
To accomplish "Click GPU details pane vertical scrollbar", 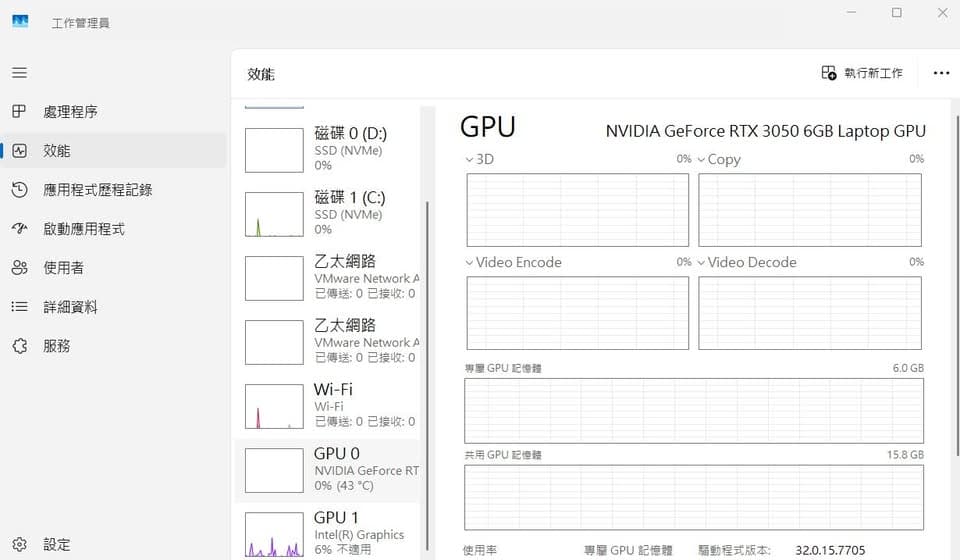I will [x=957, y=285].
